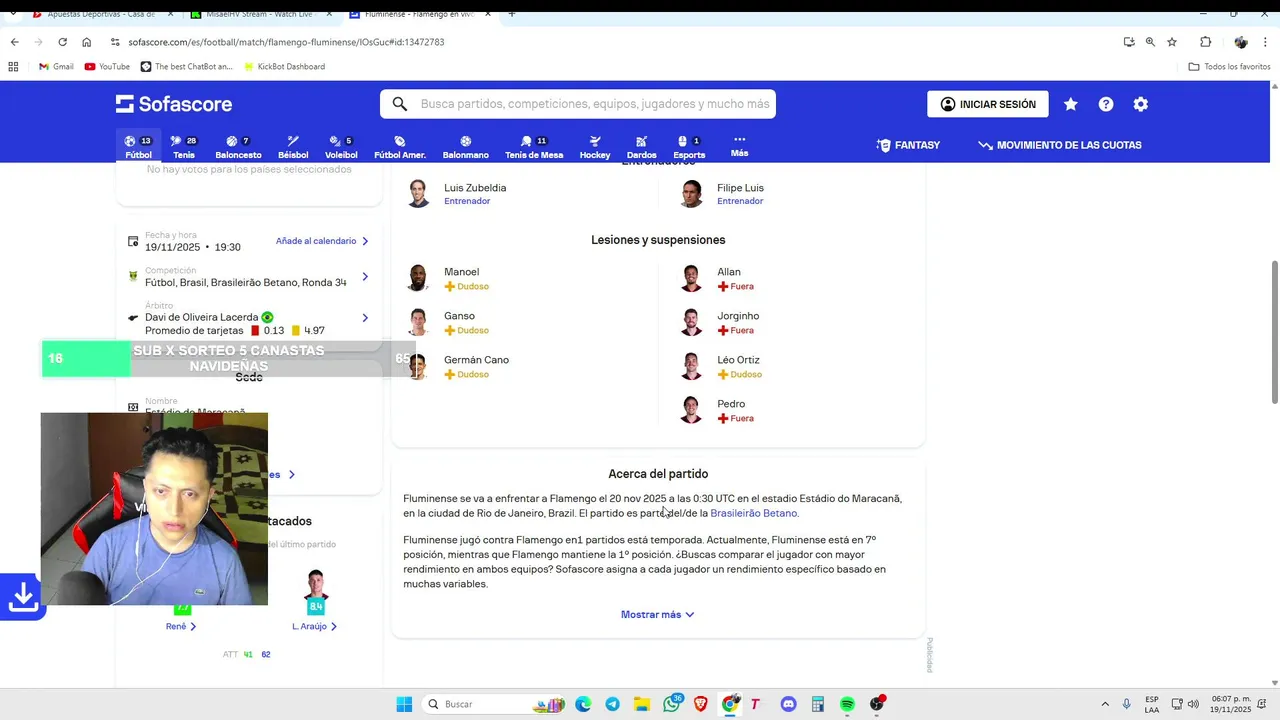Expand Mostrar más description
This screenshot has height=720, width=1280.
(657, 615)
